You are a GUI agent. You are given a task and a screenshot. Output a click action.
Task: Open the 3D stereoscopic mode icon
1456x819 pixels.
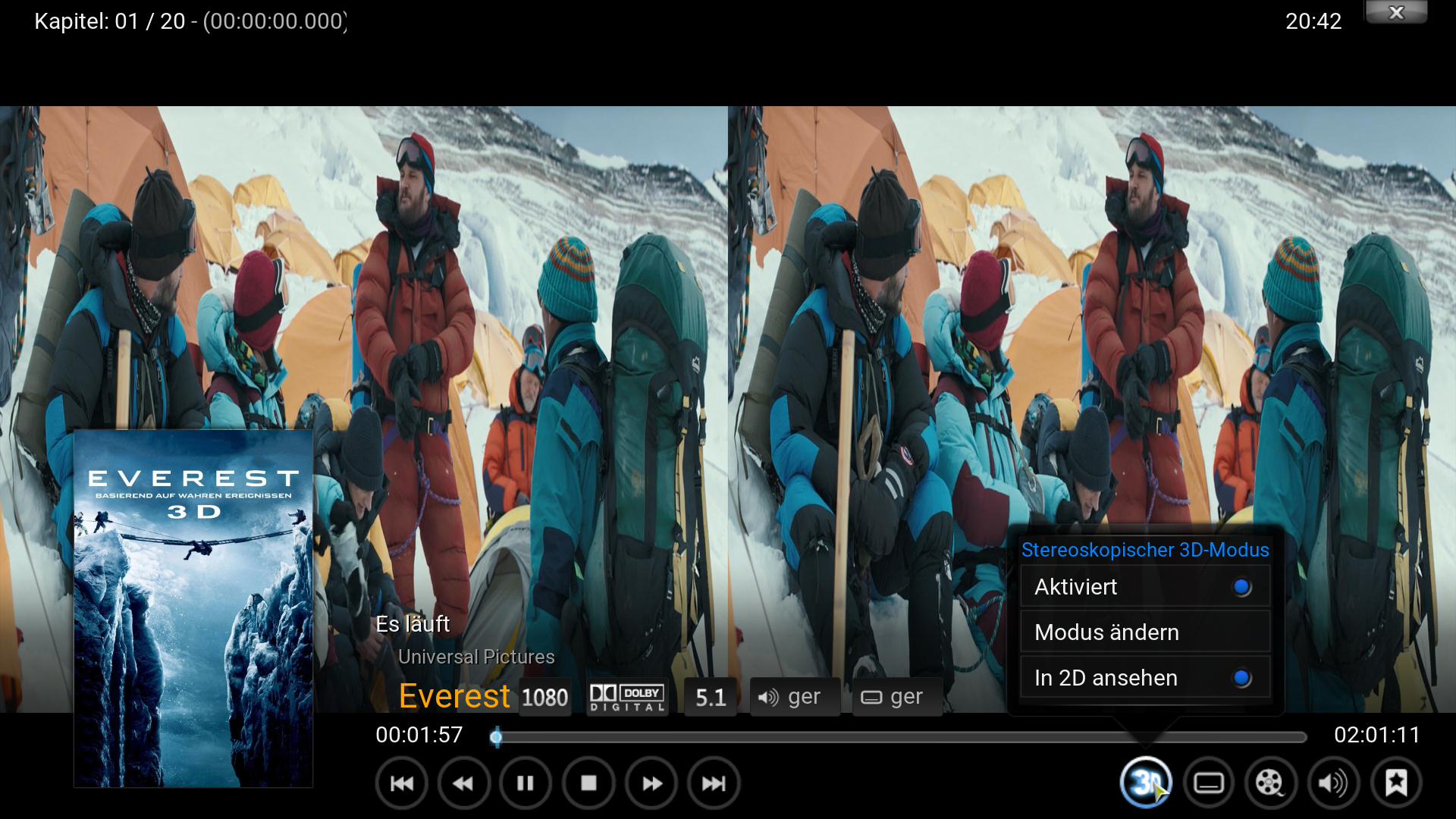pyautogui.click(x=1146, y=783)
